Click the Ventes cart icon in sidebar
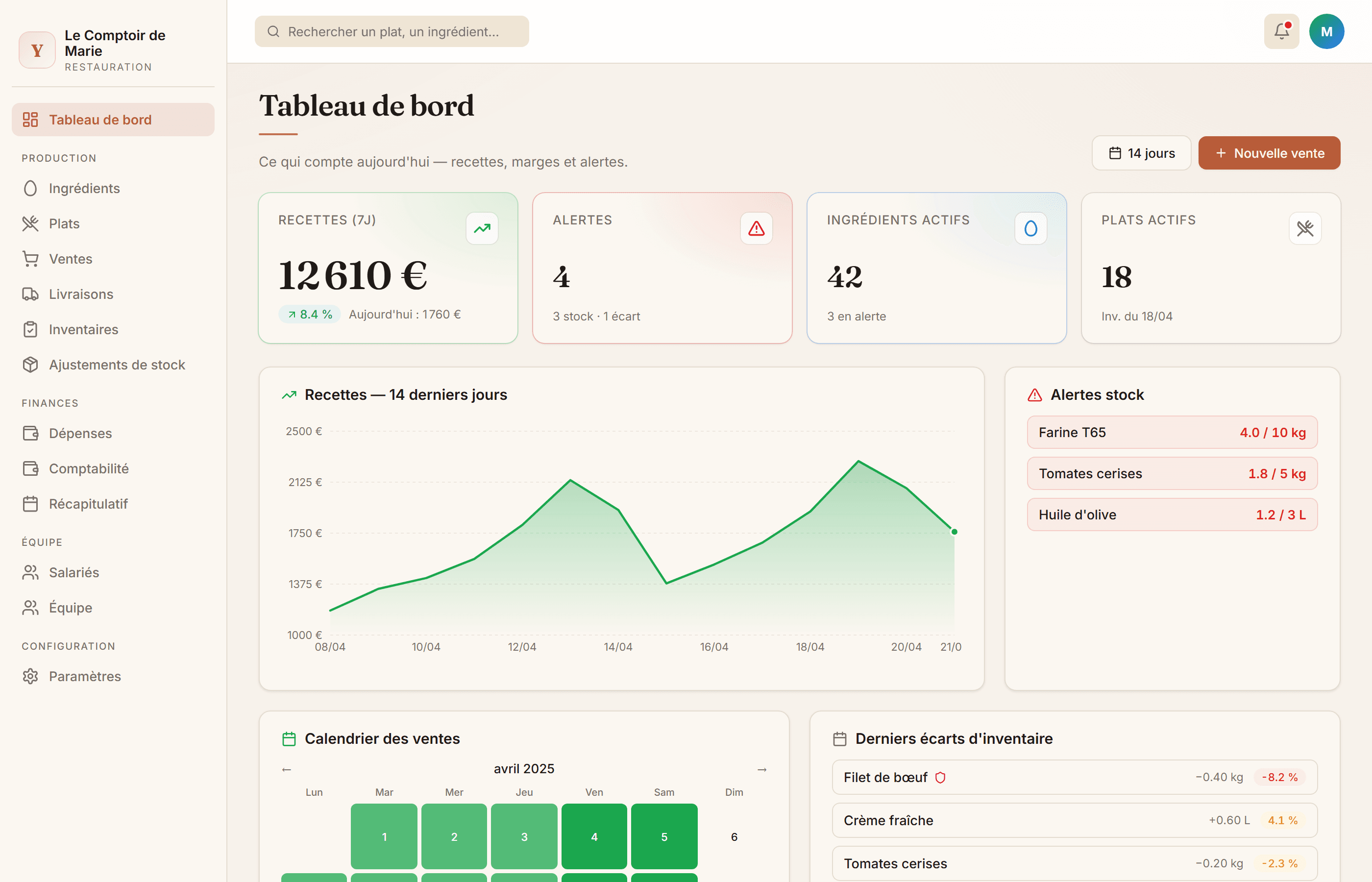This screenshot has width=1372, height=882. tap(30, 259)
